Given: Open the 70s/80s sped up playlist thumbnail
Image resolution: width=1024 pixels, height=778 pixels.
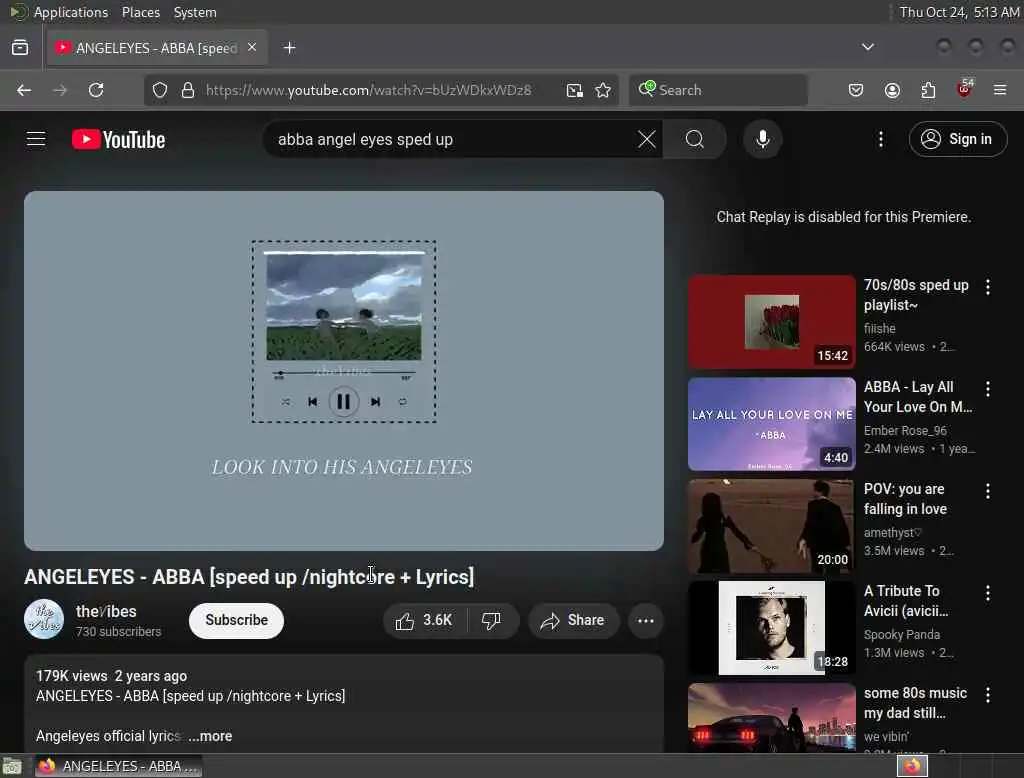Looking at the screenshot, I should coord(771,321).
